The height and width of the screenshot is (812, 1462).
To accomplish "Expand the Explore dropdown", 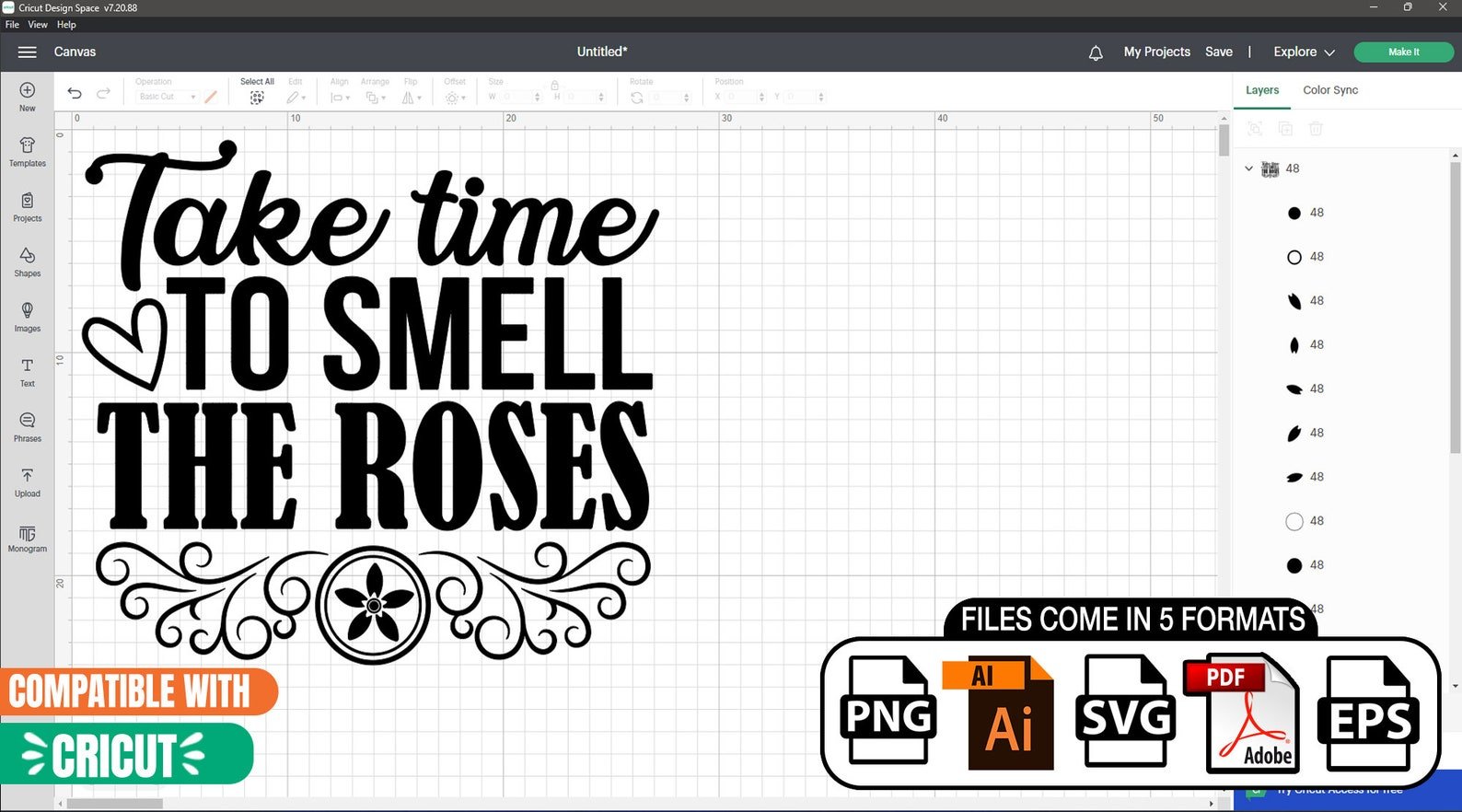I will point(1304,52).
